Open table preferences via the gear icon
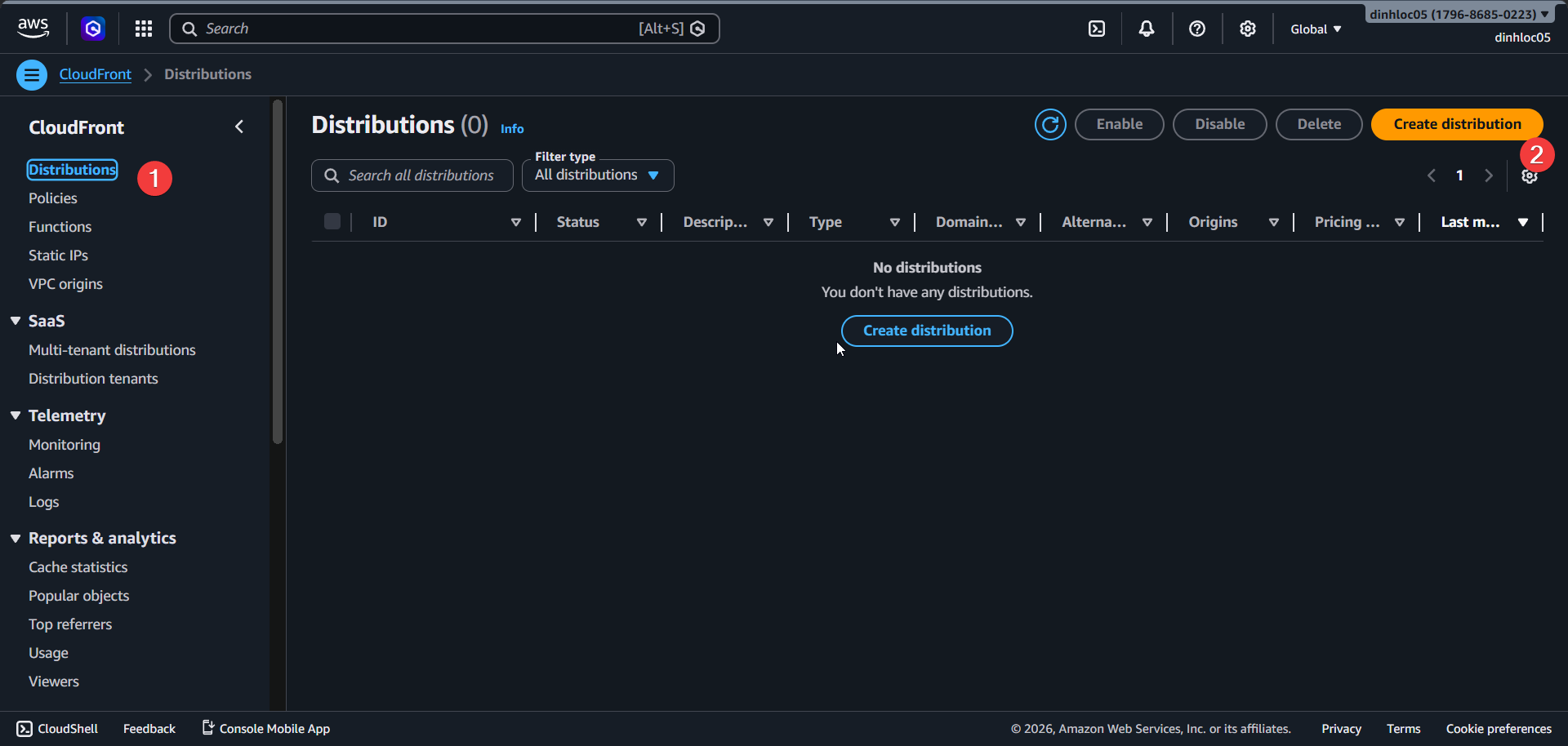 pyautogui.click(x=1530, y=175)
